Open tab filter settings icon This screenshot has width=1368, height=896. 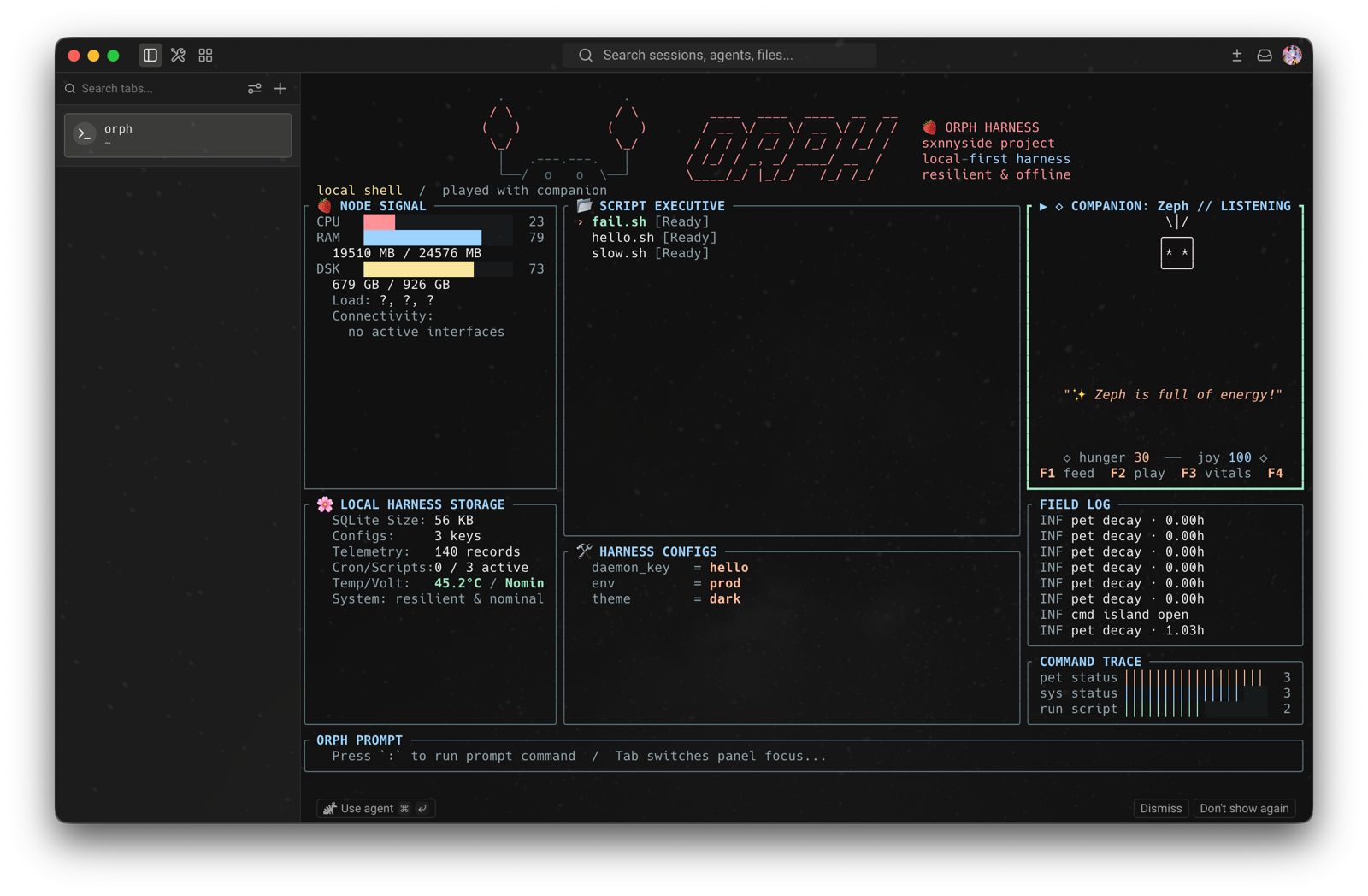(x=254, y=89)
